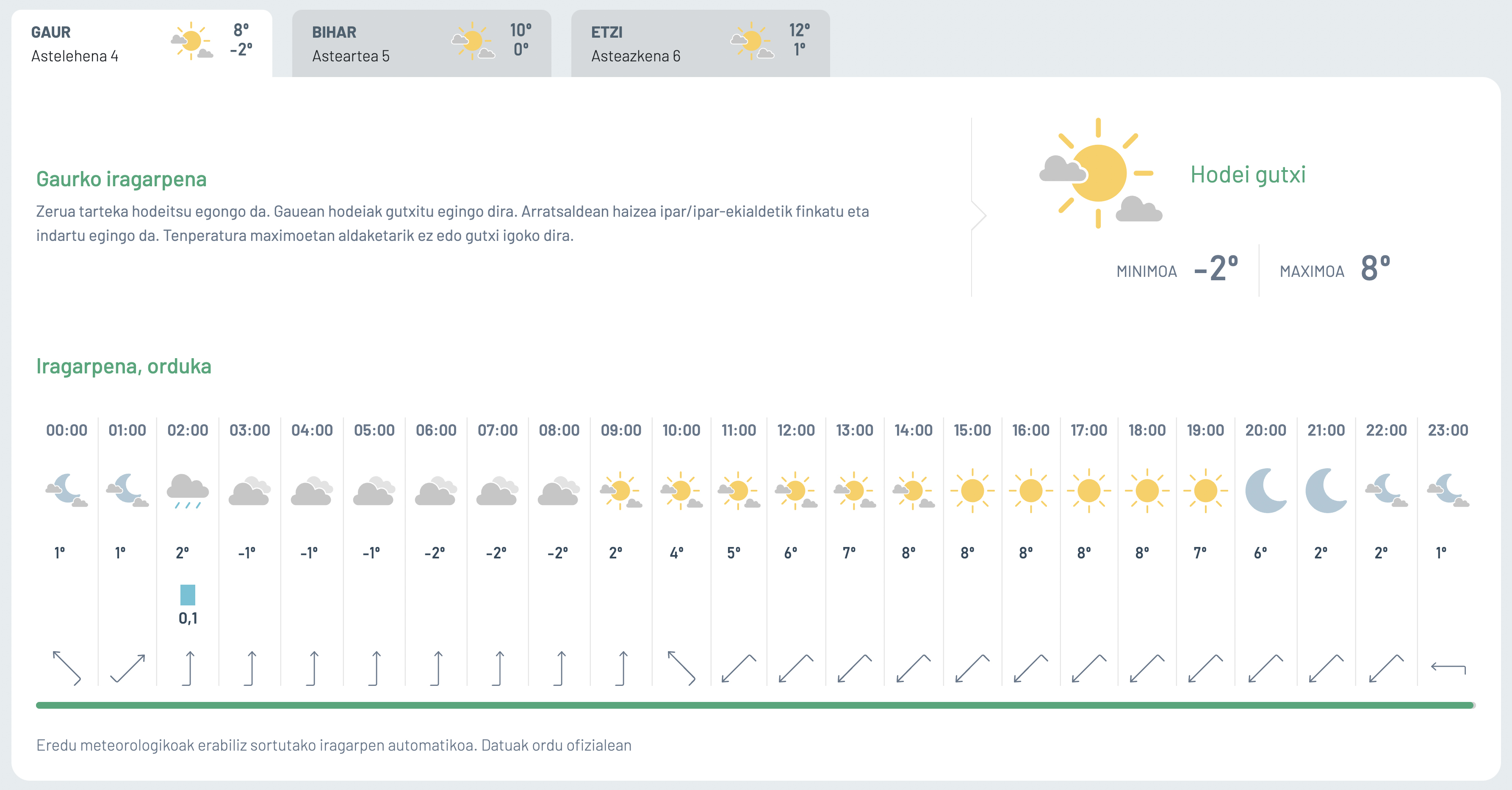Screen dimensions: 1512x790
Task: Click the 23:00 moon with clouds icon
Action: [x=1448, y=491]
